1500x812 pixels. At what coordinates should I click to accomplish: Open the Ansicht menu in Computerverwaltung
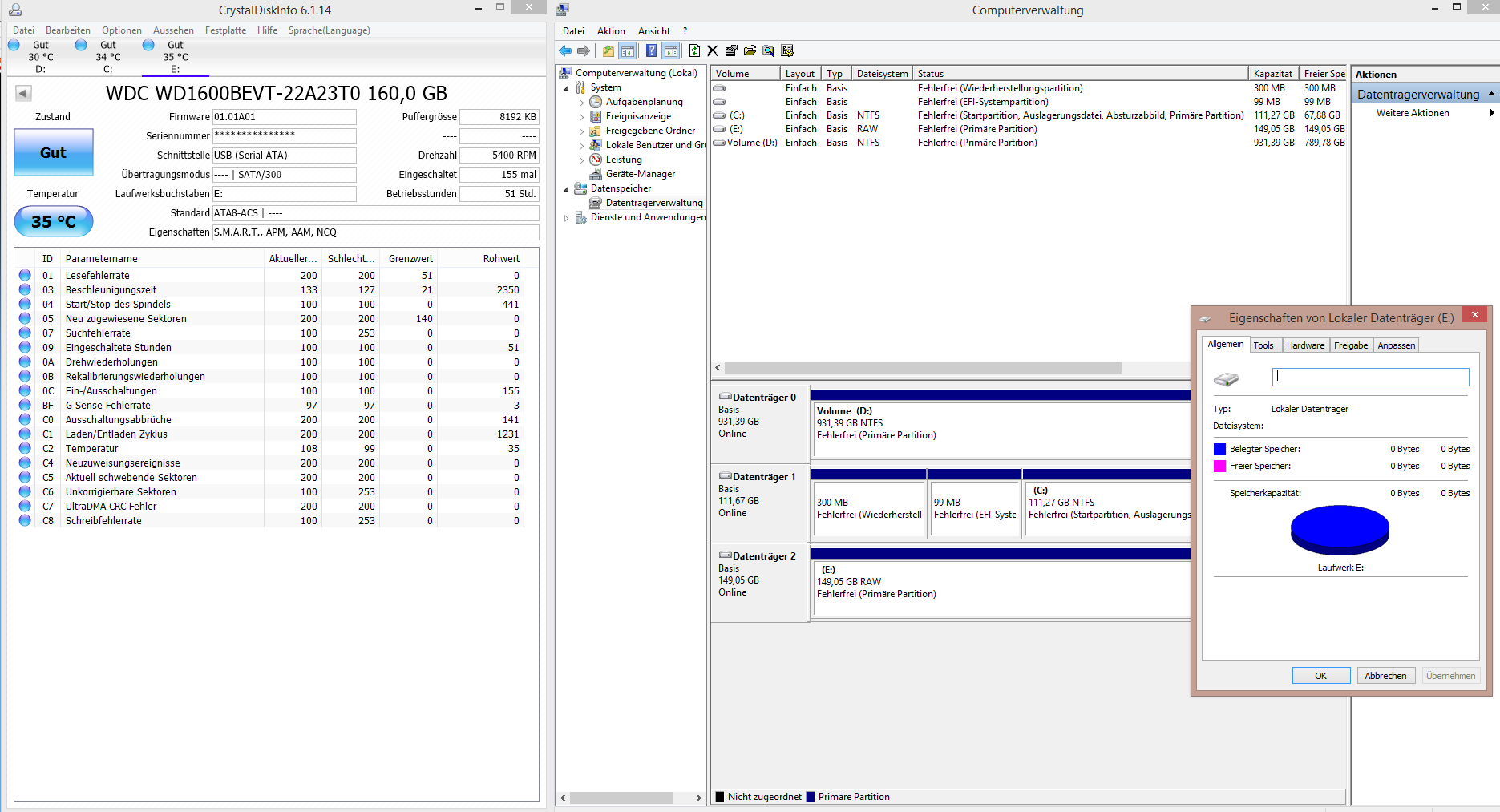(654, 31)
